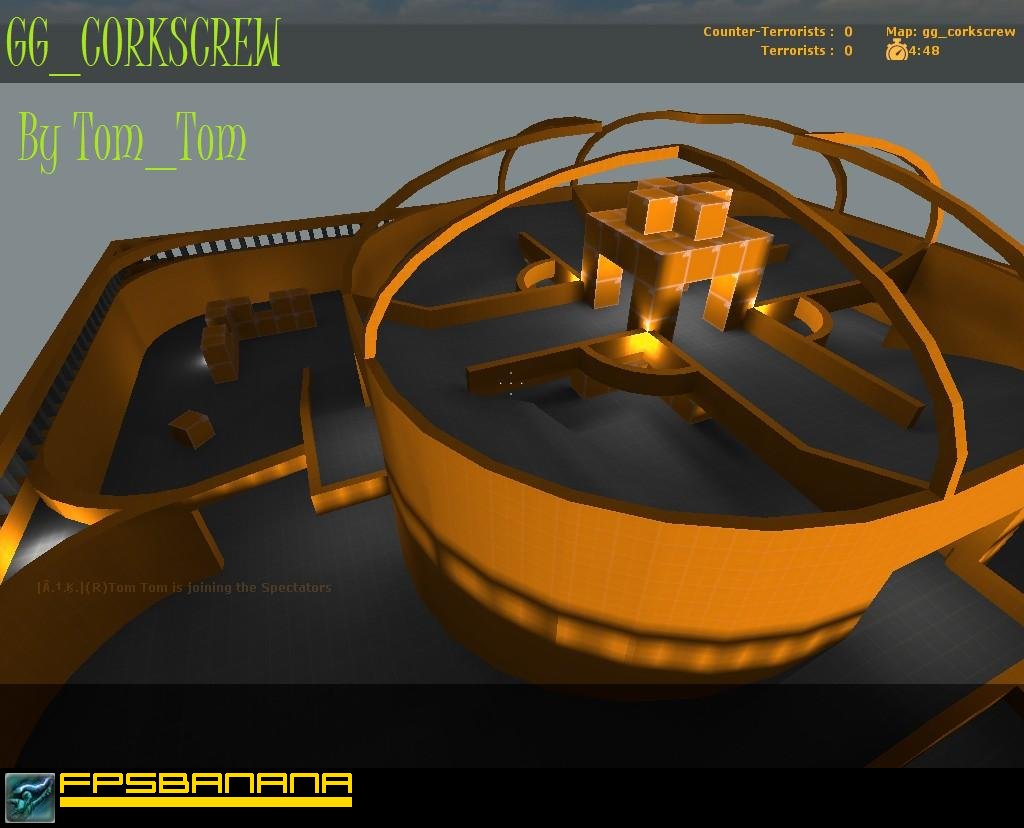Click the 4:48 remaining time readout
The image size is (1024, 828).
coord(924,50)
